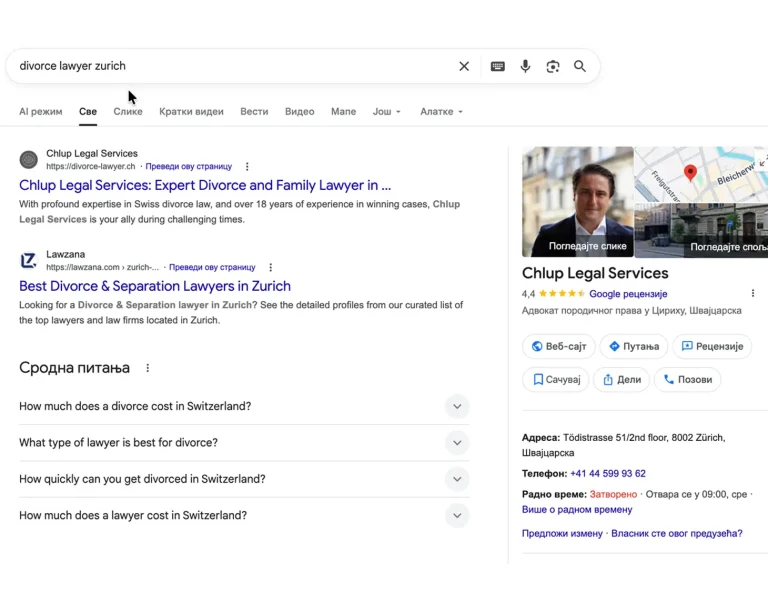Open Chlup Legal Services Expert Divorce result title

(x=205, y=185)
